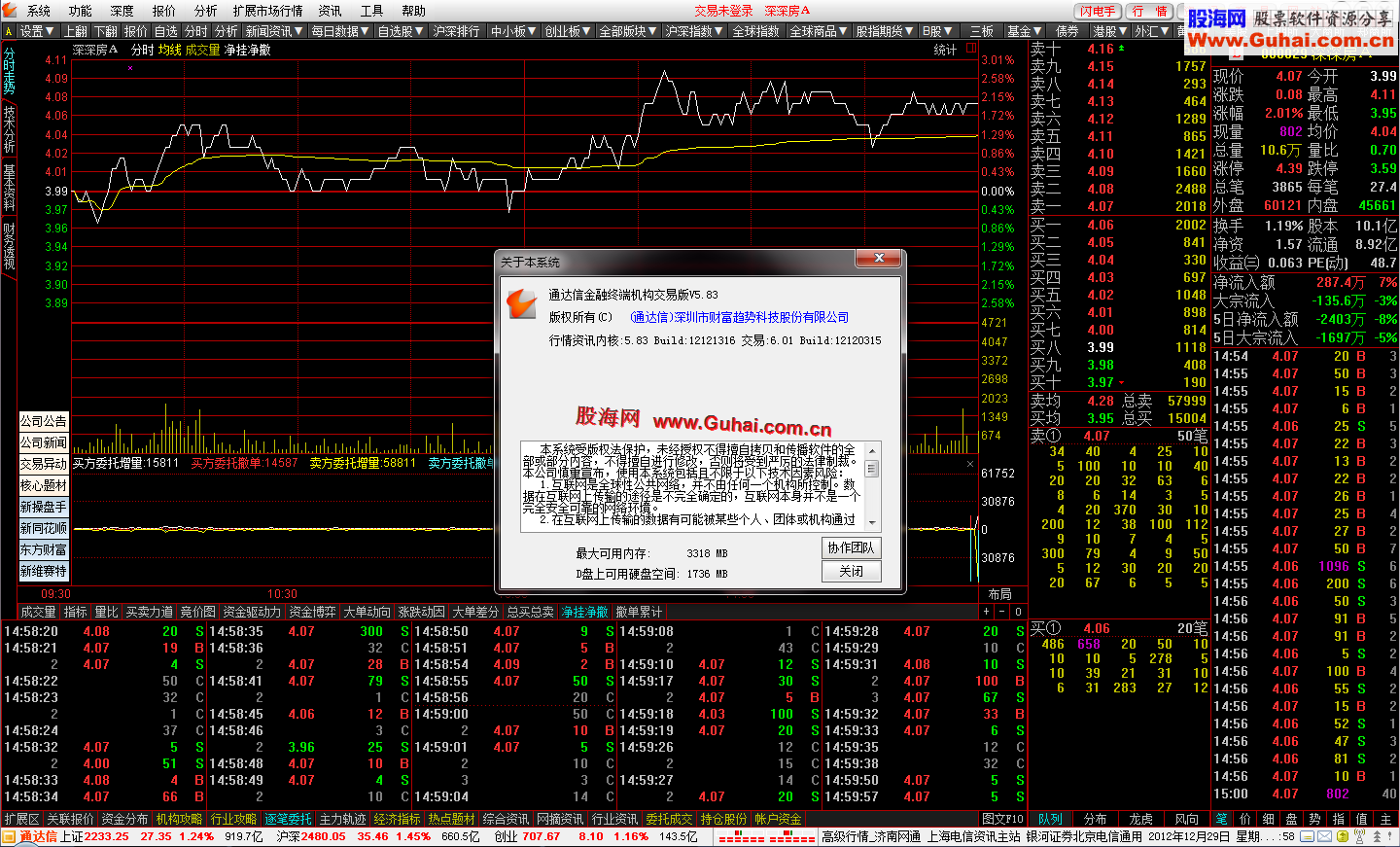1400x847 pixels.
Task: Open 主力轨迹 bottom tab
Action: (343, 819)
